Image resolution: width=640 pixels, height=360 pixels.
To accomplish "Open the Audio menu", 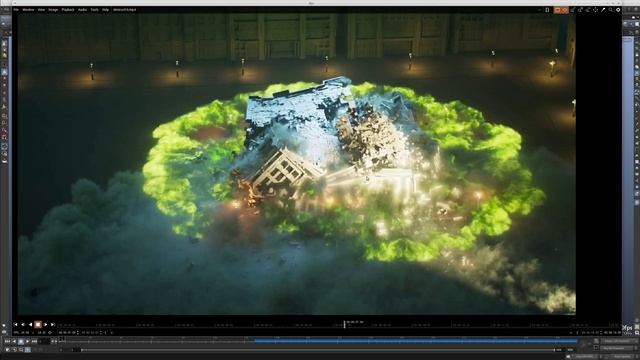I will coord(82,9).
